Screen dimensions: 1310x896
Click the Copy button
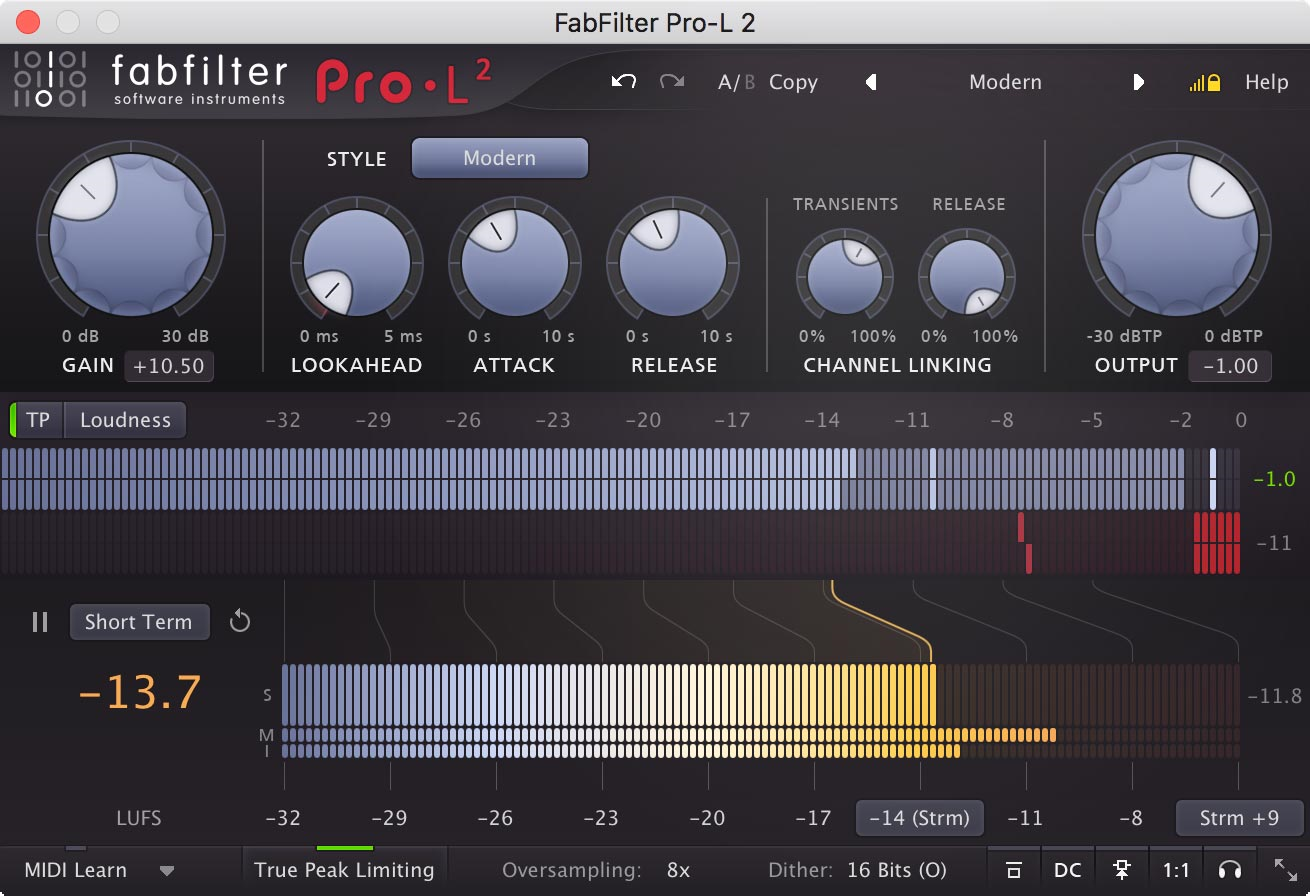(x=793, y=82)
